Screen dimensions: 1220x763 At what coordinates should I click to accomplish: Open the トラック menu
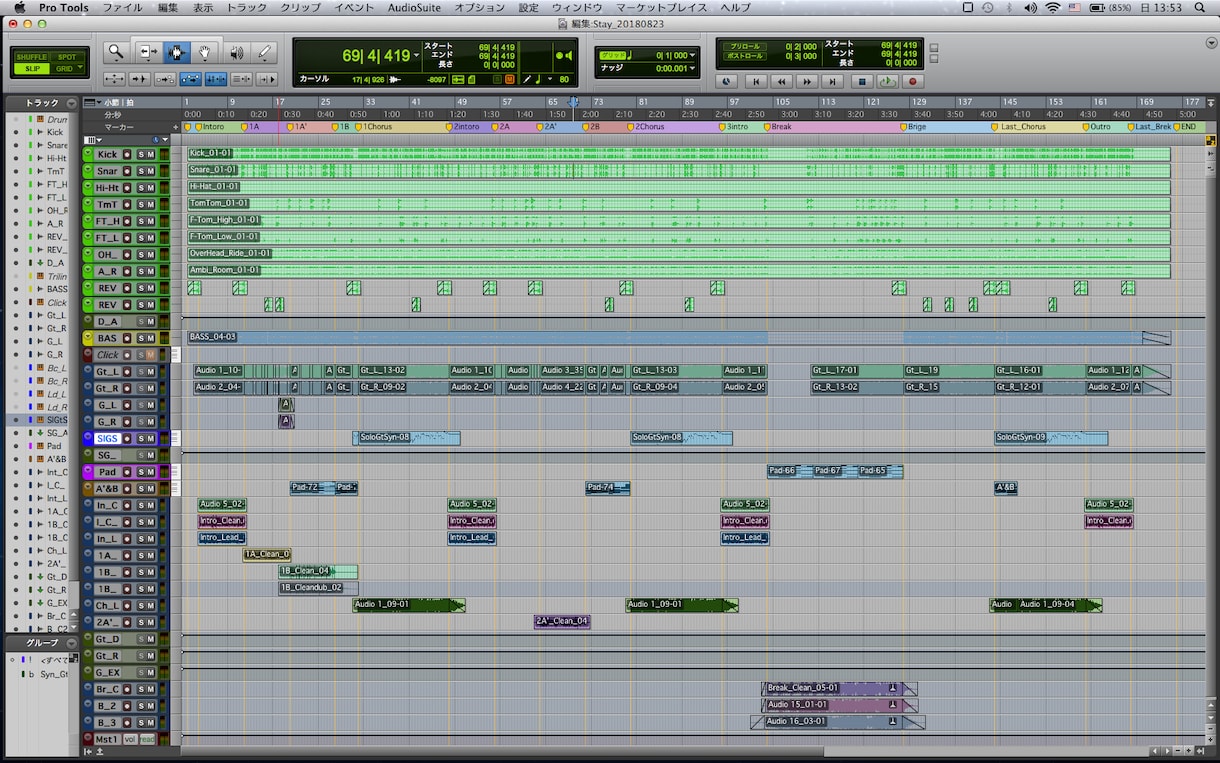(x=246, y=7)
